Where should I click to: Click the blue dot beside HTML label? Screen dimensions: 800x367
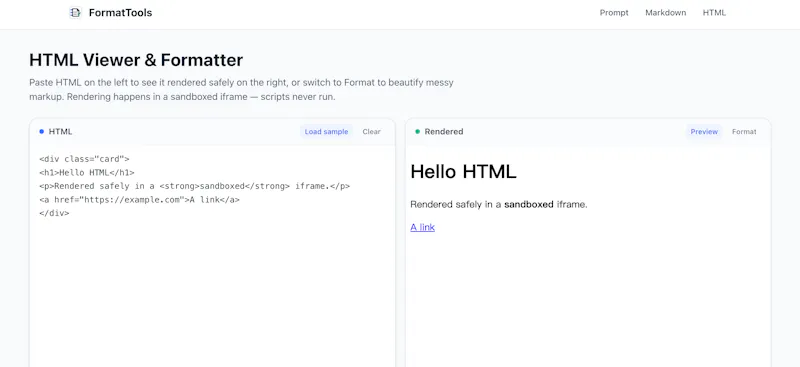(41, 132)
